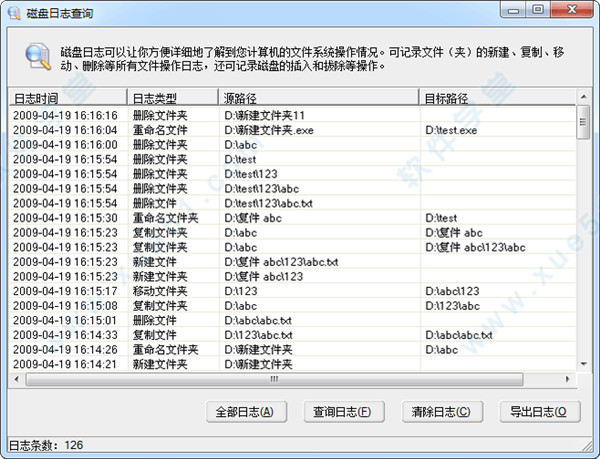The width and height of the screenshot is (600, 459).
Task: Select 重命名文件夹 row at 16:15:30
Action: pyautogui.click(x=292, y=218)
